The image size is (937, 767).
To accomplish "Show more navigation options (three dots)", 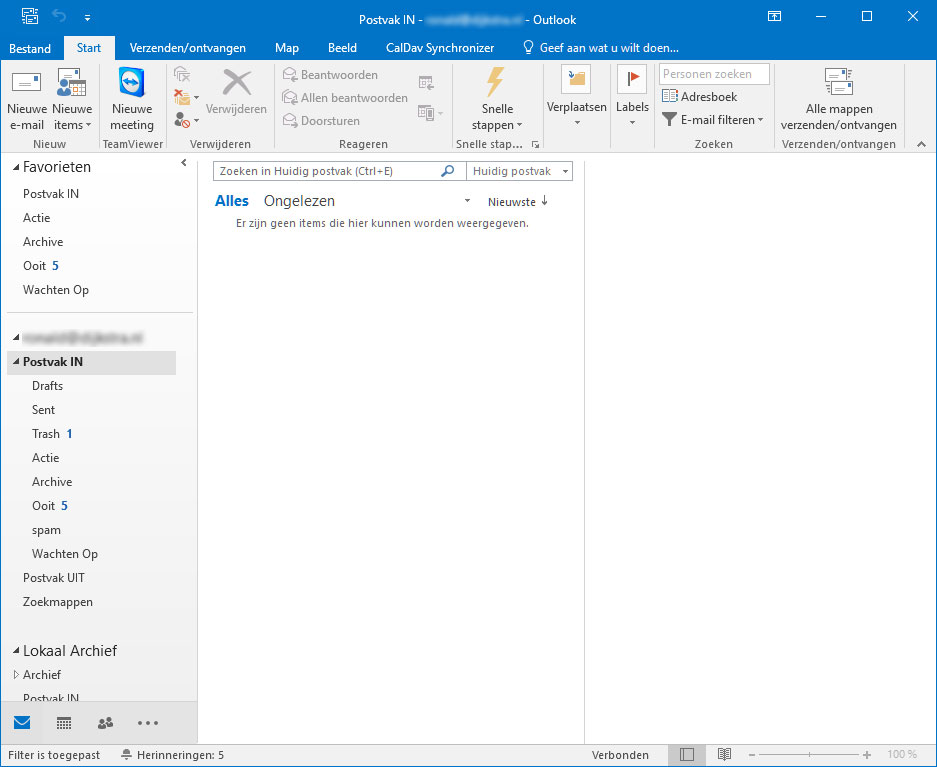I will [148, 723].
